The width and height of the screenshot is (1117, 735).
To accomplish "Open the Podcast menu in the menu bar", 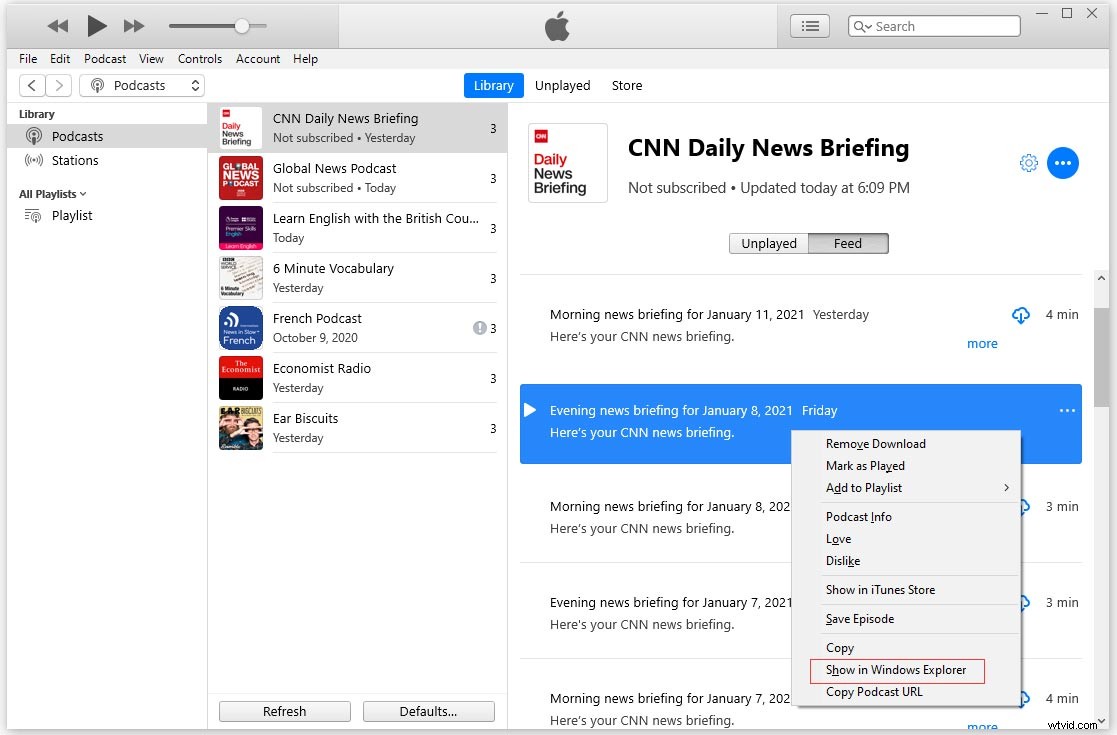I will click(104, 59).
